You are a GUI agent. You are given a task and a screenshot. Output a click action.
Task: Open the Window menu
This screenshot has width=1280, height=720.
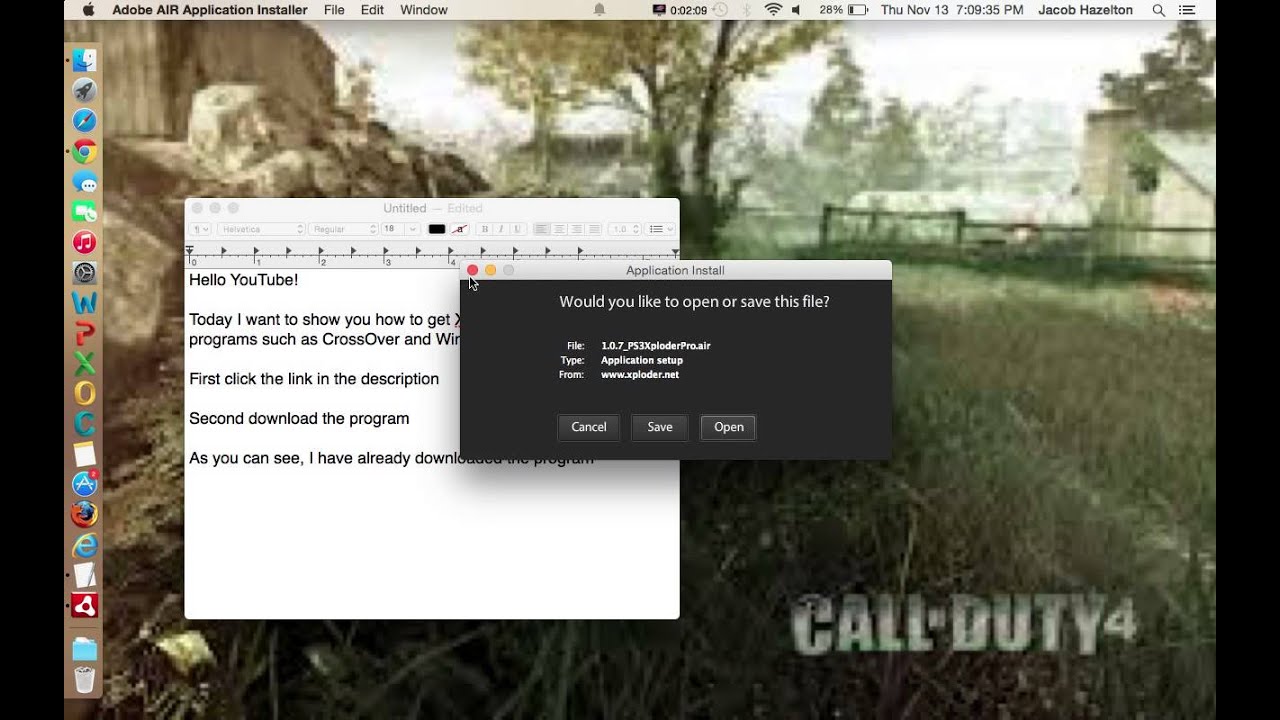click(x=424, y=10)
